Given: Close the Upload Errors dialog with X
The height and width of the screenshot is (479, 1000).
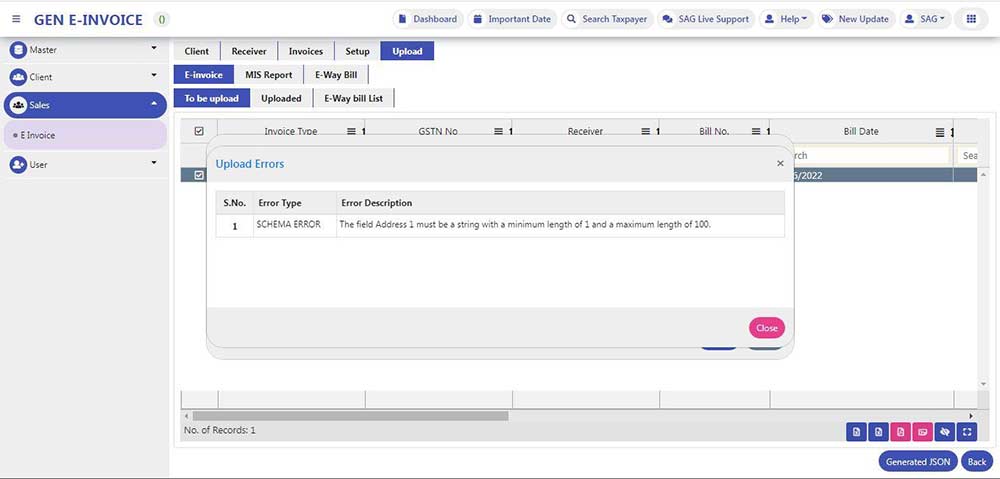Looking at the screenshot, I should 780,163.
